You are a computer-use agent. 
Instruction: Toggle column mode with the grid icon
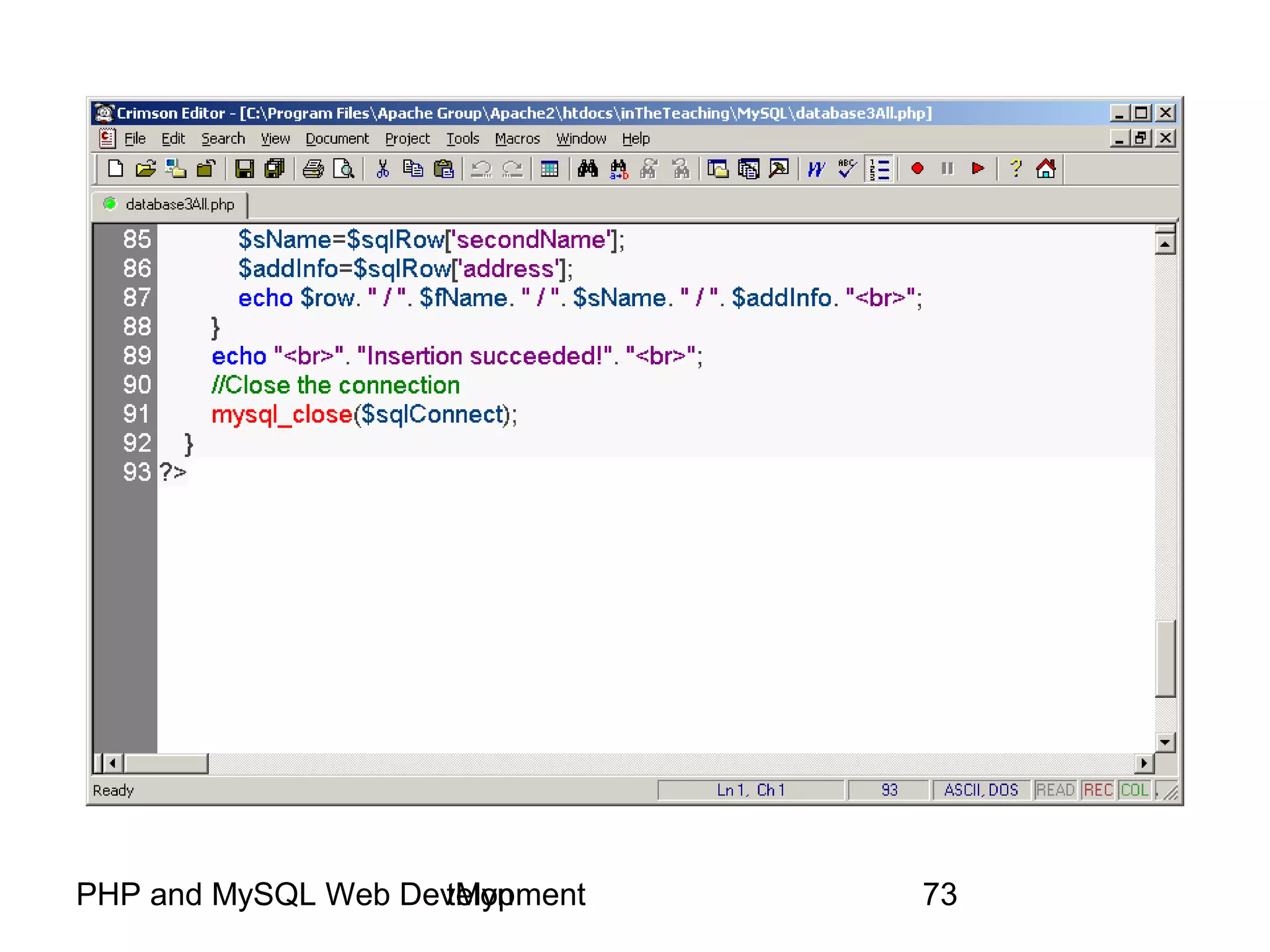click(x=549, y=169)
